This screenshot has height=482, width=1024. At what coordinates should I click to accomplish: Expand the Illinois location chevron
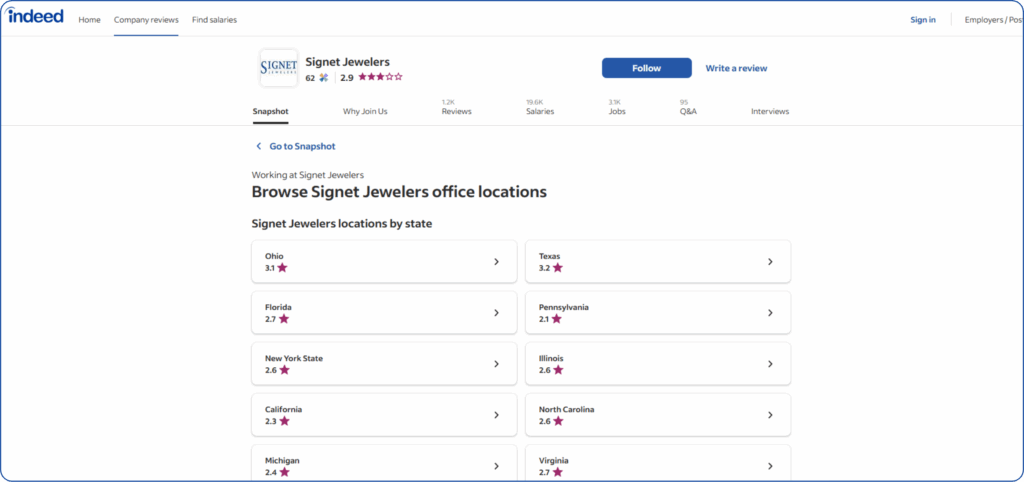point(770,364)
